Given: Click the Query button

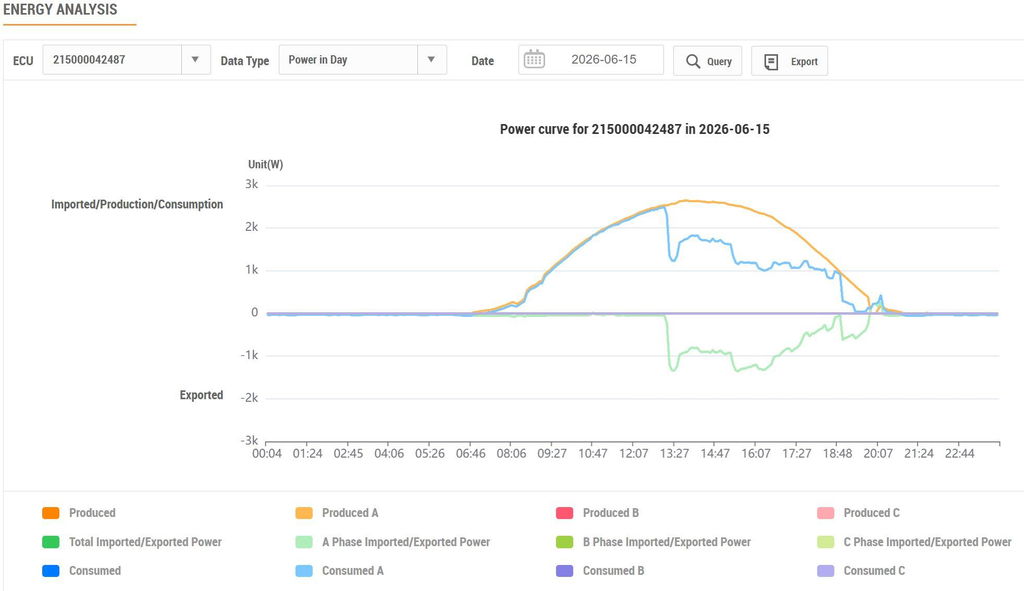Looking at the screenshot, I should 707,61.
